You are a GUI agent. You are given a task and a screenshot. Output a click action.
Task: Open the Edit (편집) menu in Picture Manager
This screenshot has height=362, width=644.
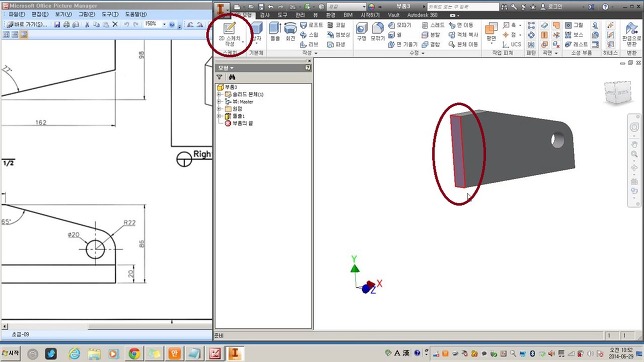(x=40, y=14)
